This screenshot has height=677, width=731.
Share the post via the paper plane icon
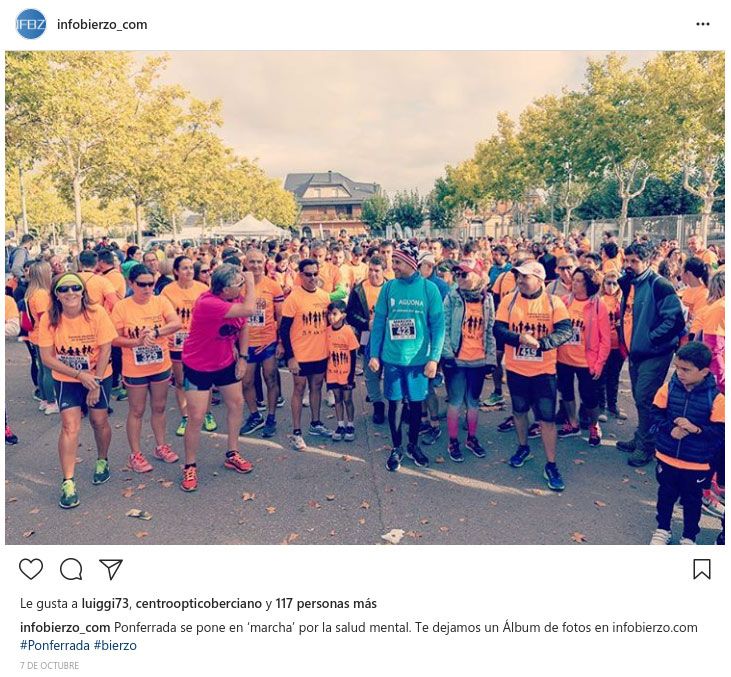(111, 569)
